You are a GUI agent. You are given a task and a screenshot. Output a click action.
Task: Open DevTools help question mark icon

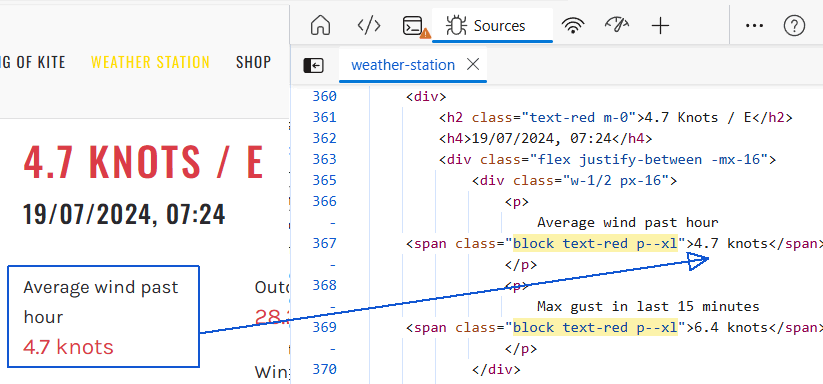pos(794,26)
